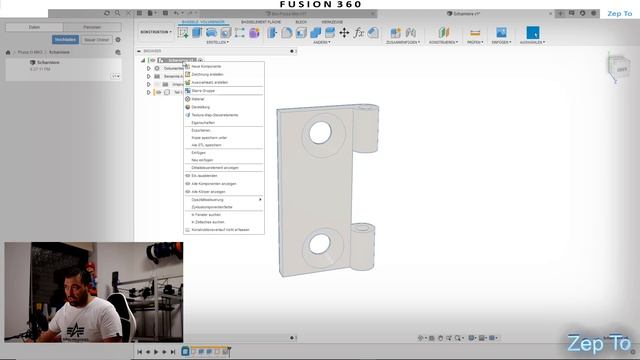Choose Alle Körper anzeigen in context menu
The width and height of the screenshot is (640, 360).
224,191
